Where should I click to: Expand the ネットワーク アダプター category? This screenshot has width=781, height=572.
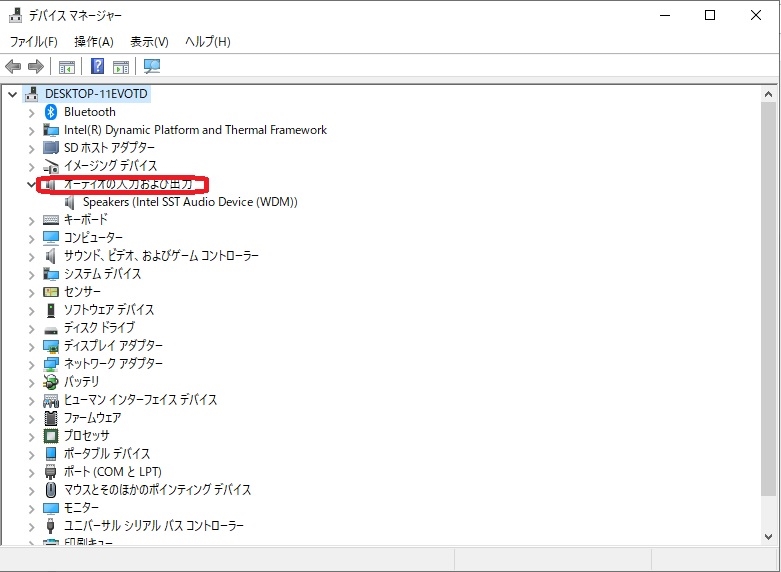point(31,364)
